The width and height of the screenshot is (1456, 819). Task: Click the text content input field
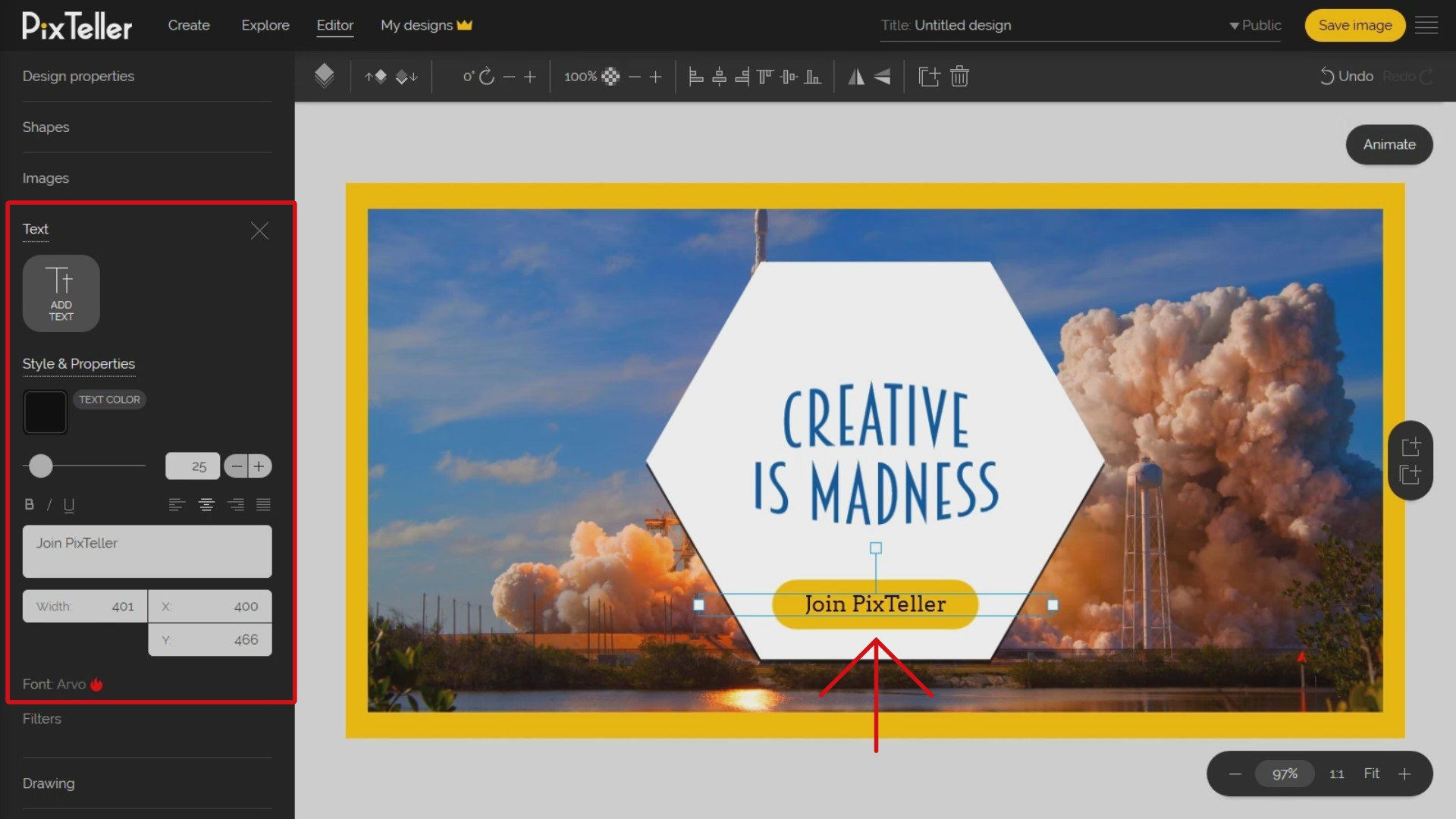[147, 551]
